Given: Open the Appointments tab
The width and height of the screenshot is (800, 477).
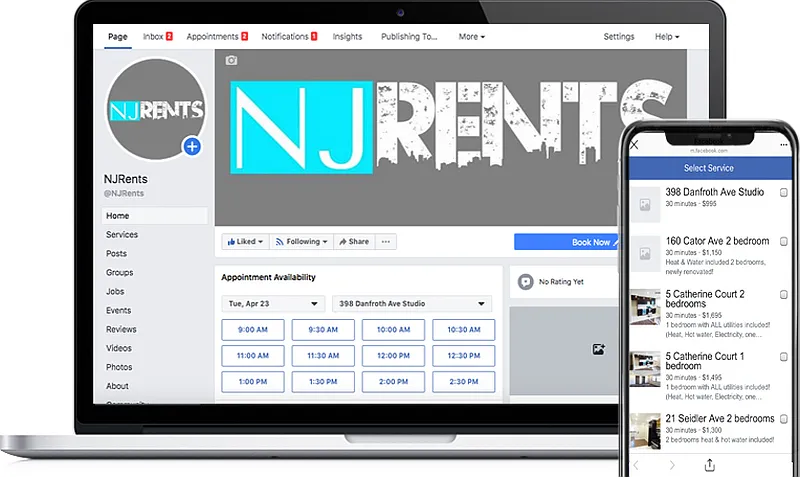Looking at the screenshot, I should [x=217, y=37].
